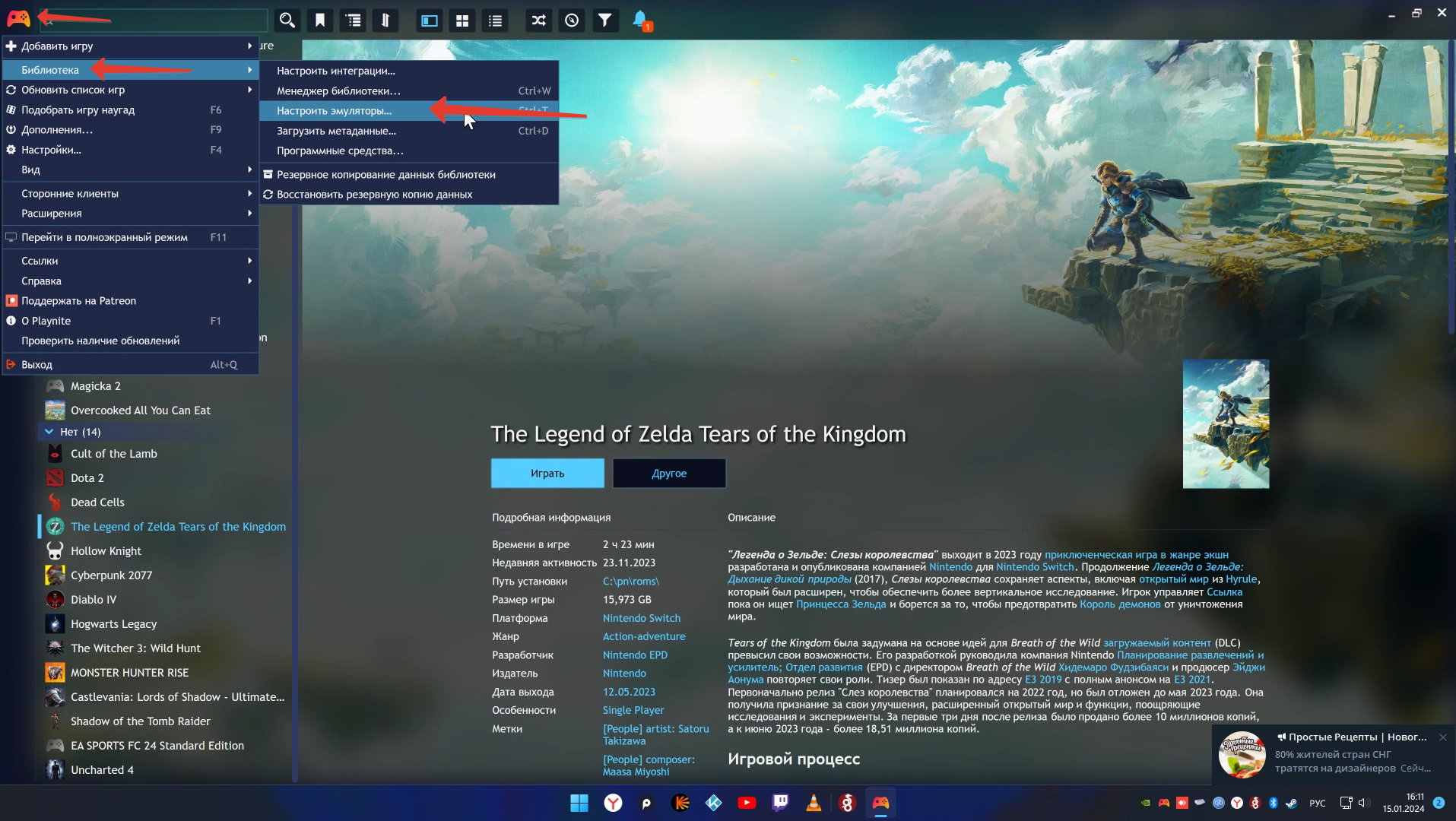Choose 'Загрузить метаданные…' menu item
Screen dimensions: 1456x821
tap(409, 131)
